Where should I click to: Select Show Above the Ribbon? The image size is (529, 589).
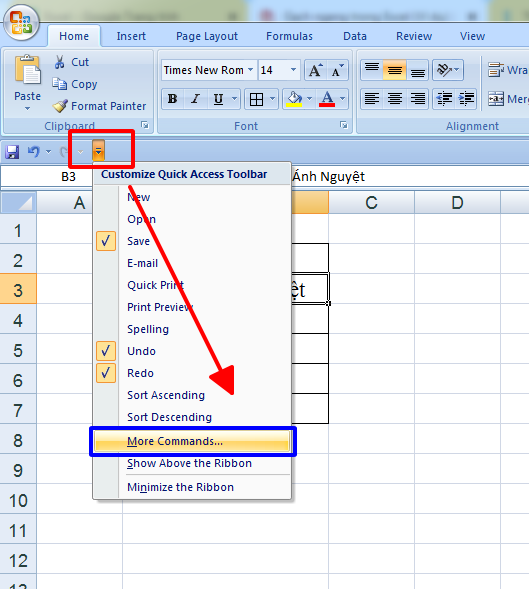tap(192, 463)
